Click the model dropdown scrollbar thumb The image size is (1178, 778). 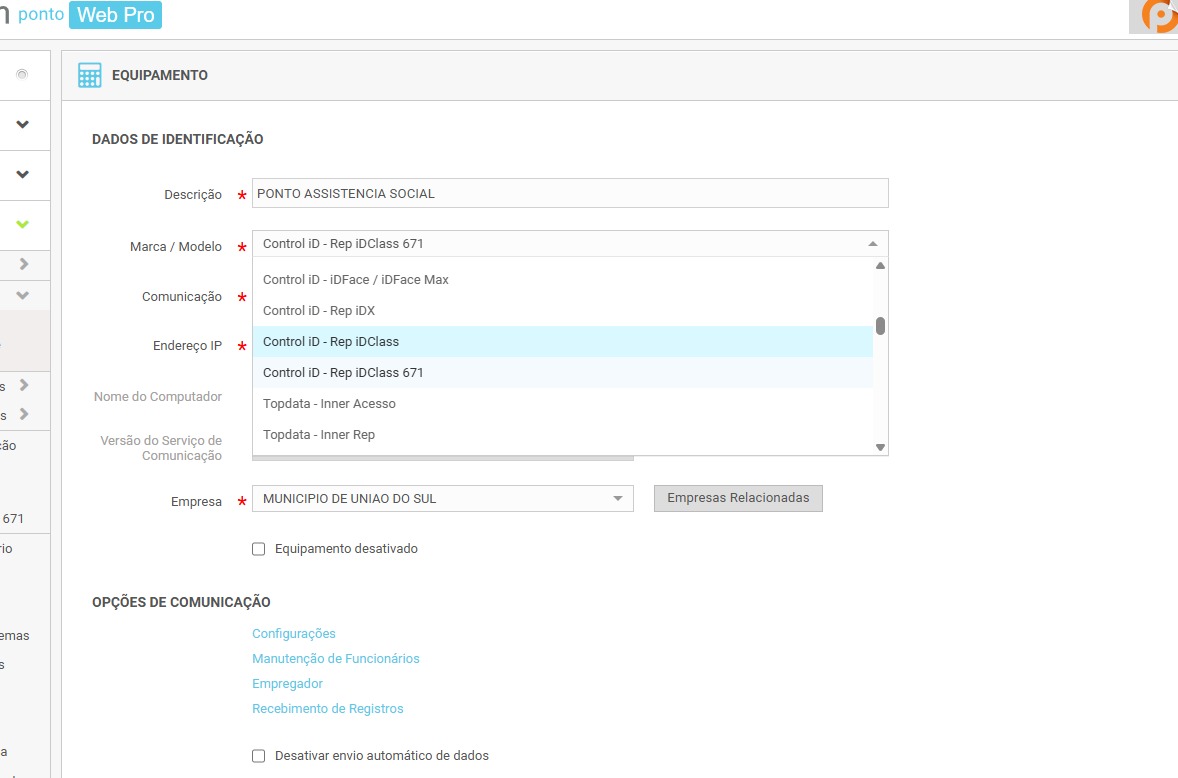[x=880, y=326]
